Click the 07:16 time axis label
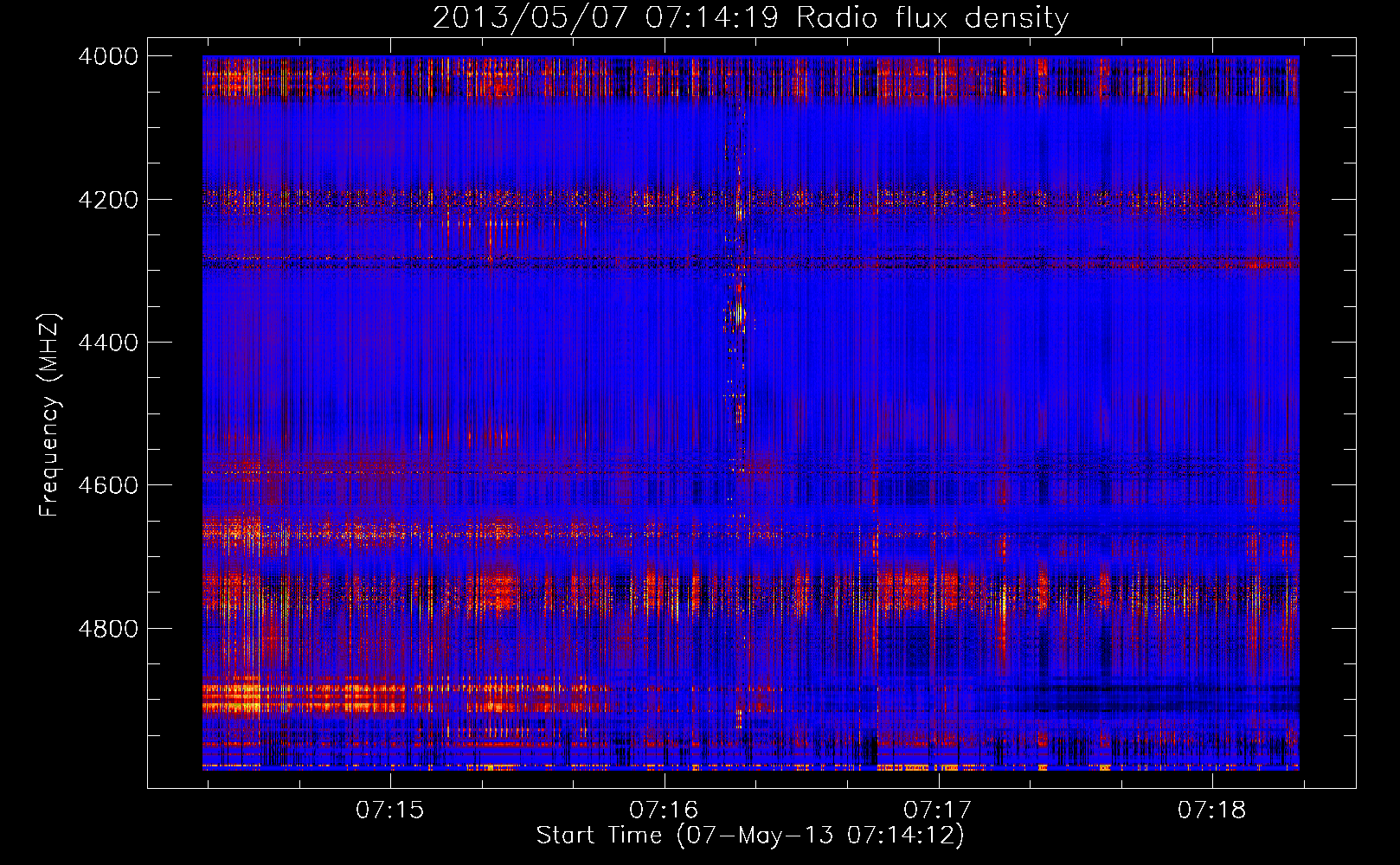The width and height of the screenshot is (1400, 865). pos(665,810)
